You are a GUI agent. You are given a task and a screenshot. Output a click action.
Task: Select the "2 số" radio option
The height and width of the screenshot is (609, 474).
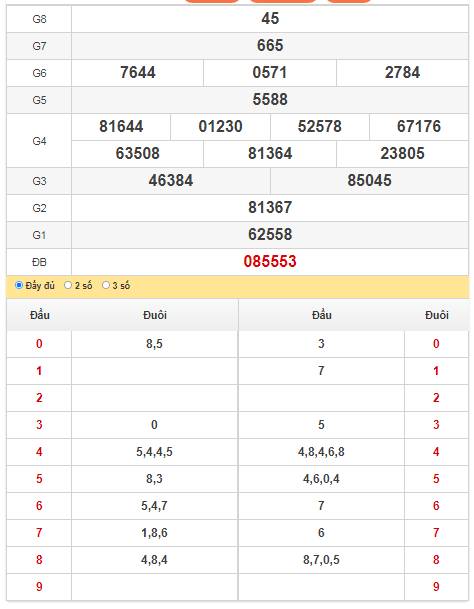coord(68,285)
